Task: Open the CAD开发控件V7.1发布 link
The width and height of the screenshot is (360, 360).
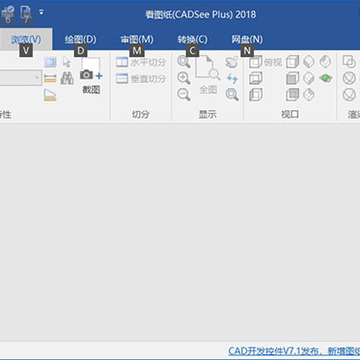Action: [x=294, y=351]
